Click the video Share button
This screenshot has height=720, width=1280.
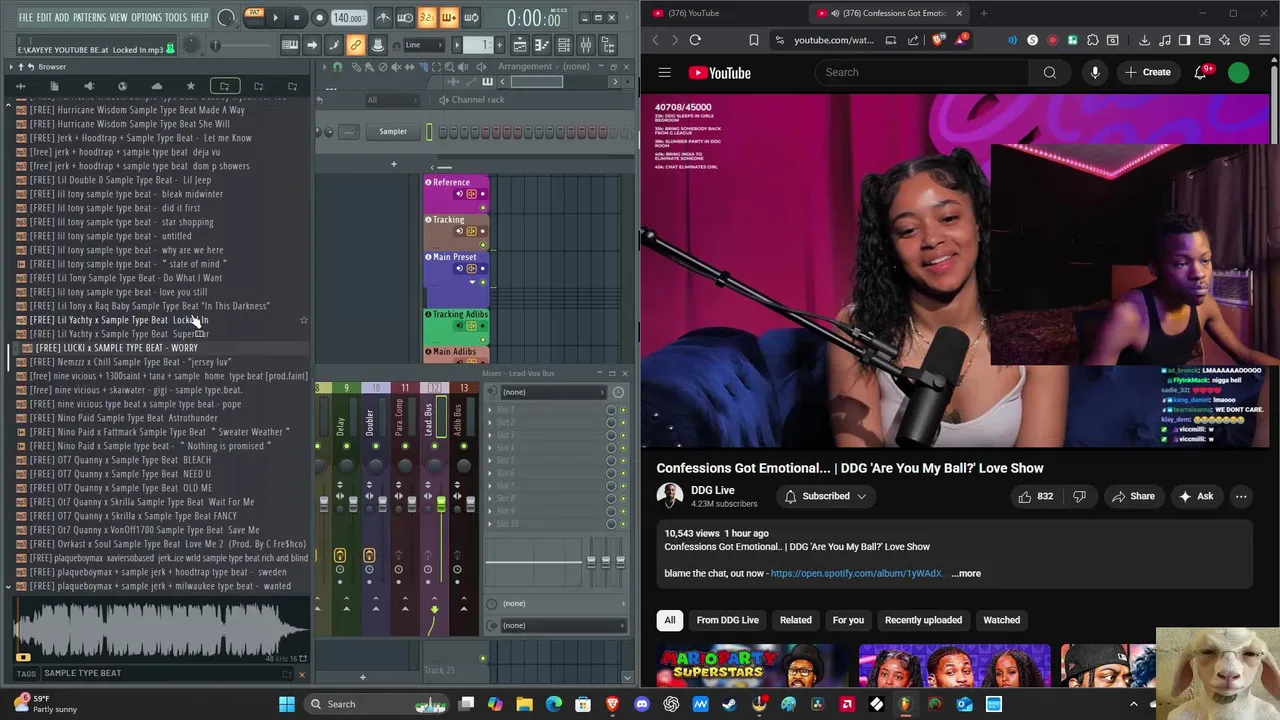point(1132,496)
